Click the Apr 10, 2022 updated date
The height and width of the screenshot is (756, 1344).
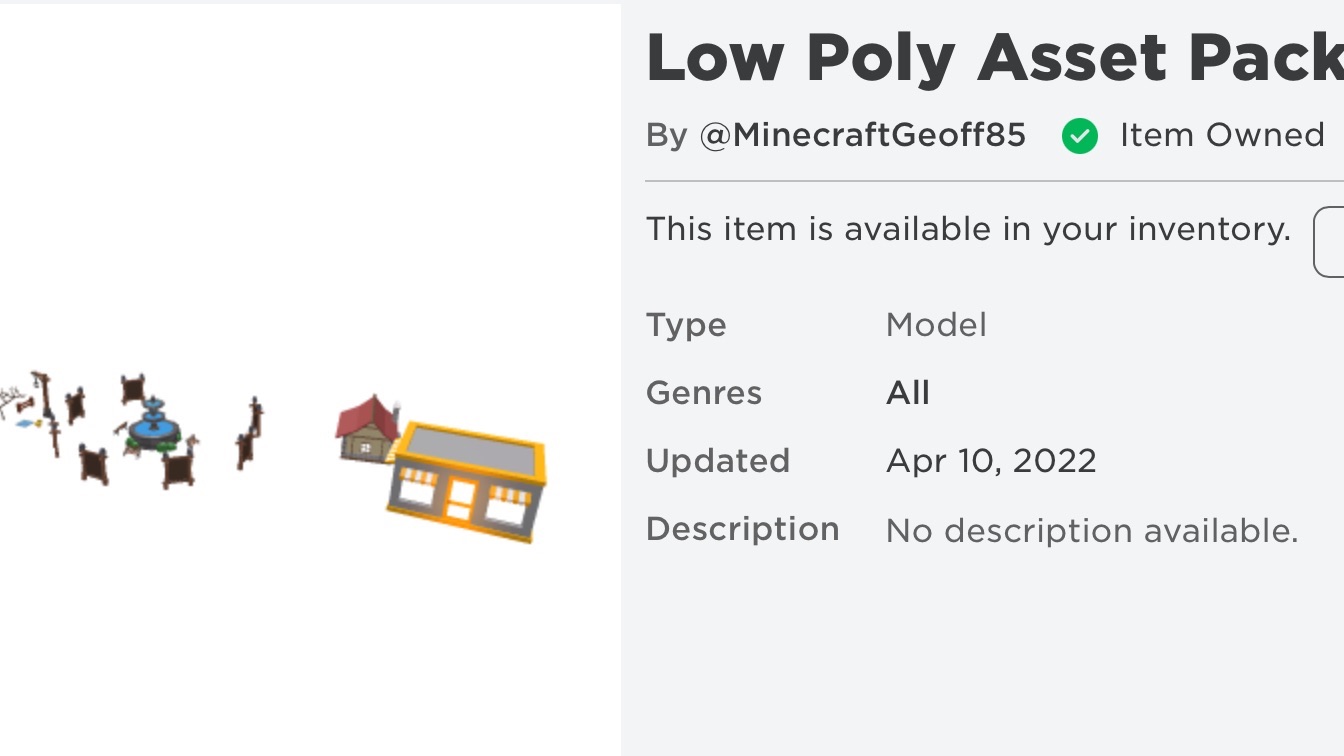coord(991,461)
